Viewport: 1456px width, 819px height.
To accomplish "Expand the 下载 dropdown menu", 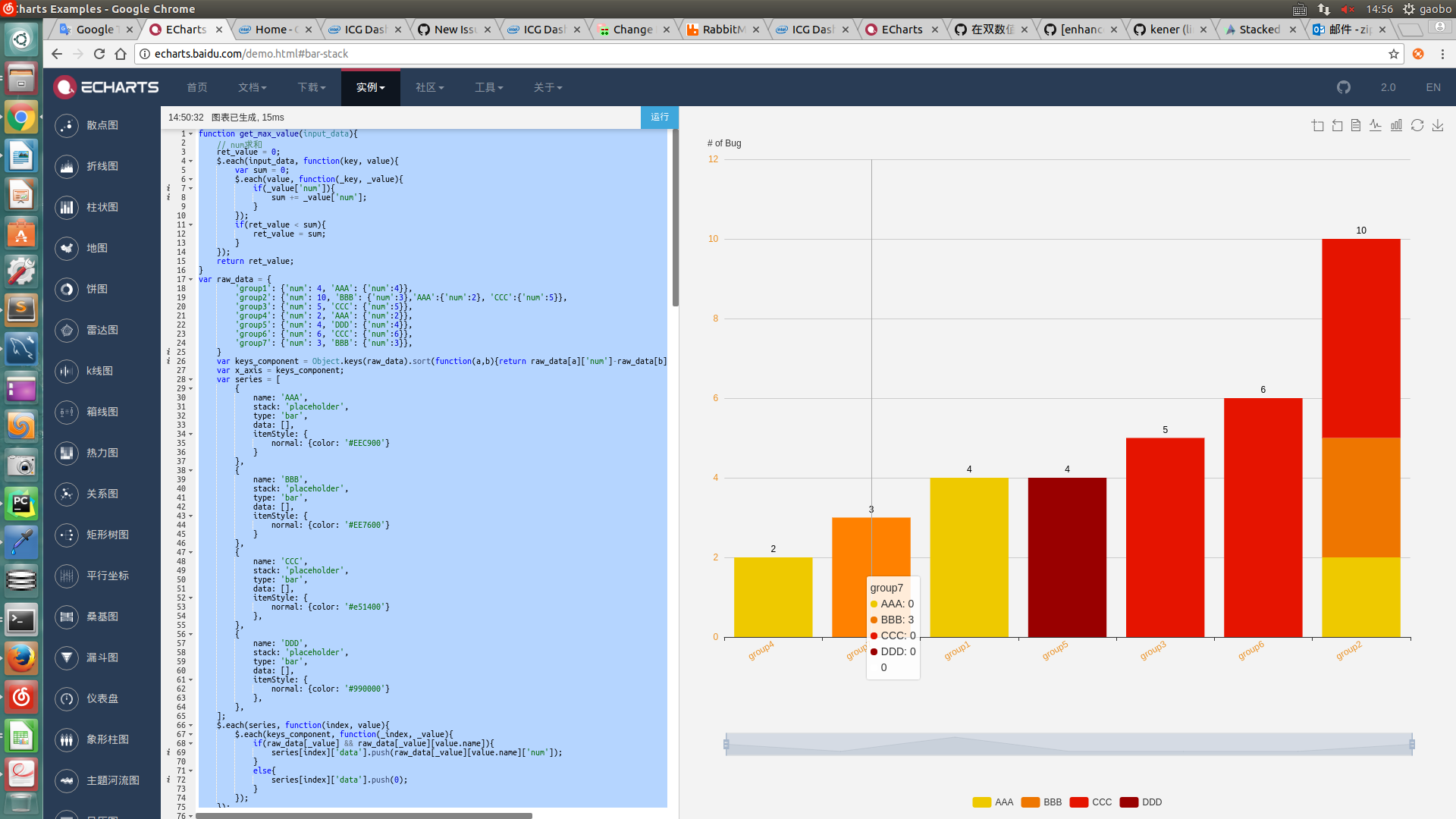I will [312, 87].
